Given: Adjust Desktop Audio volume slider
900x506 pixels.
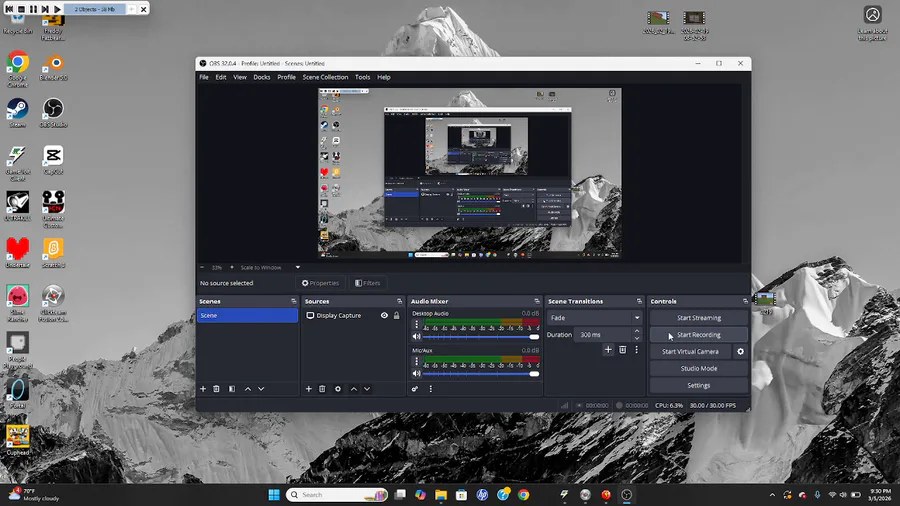Looking at the screenshot, I should click(481, 337).
